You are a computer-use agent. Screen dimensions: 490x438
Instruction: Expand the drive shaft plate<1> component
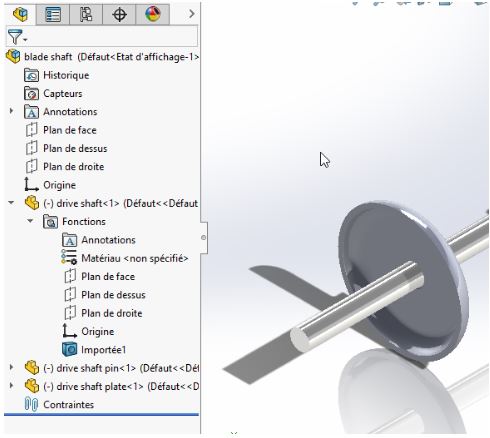(x=12, y=386)
